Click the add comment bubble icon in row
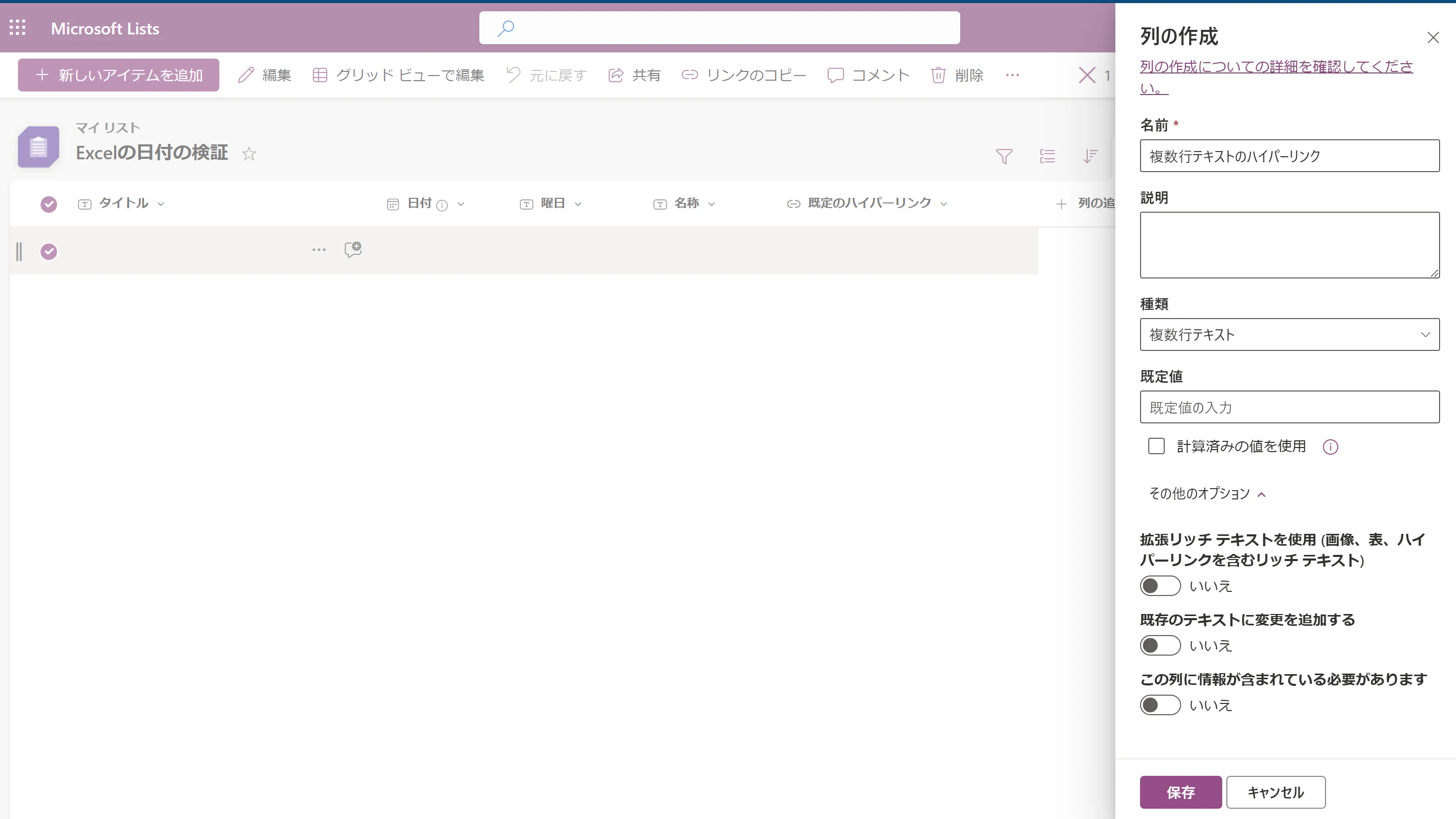The image size is (1456, 819). click(x=352, y=249)
